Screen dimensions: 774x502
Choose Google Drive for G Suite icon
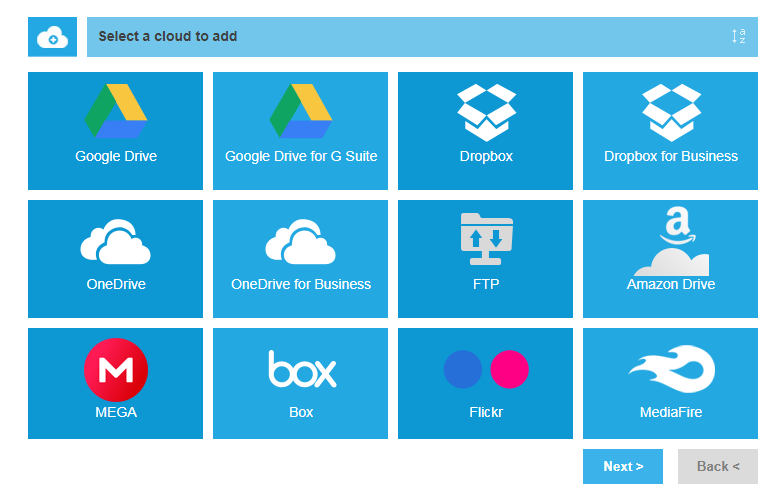tap(301, 112)
